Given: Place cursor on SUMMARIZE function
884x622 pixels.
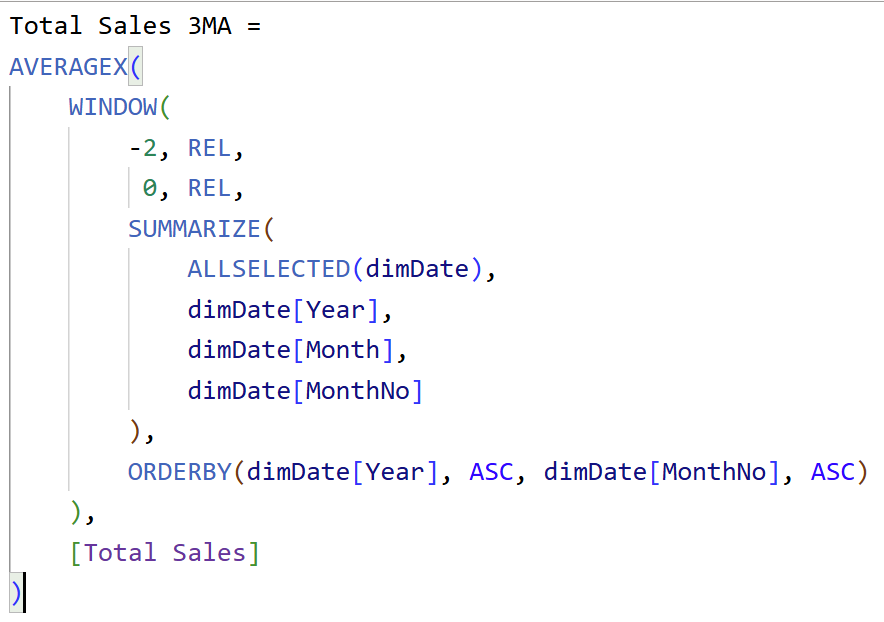Looking at the screenshot, I should click(x=194, y=229).
